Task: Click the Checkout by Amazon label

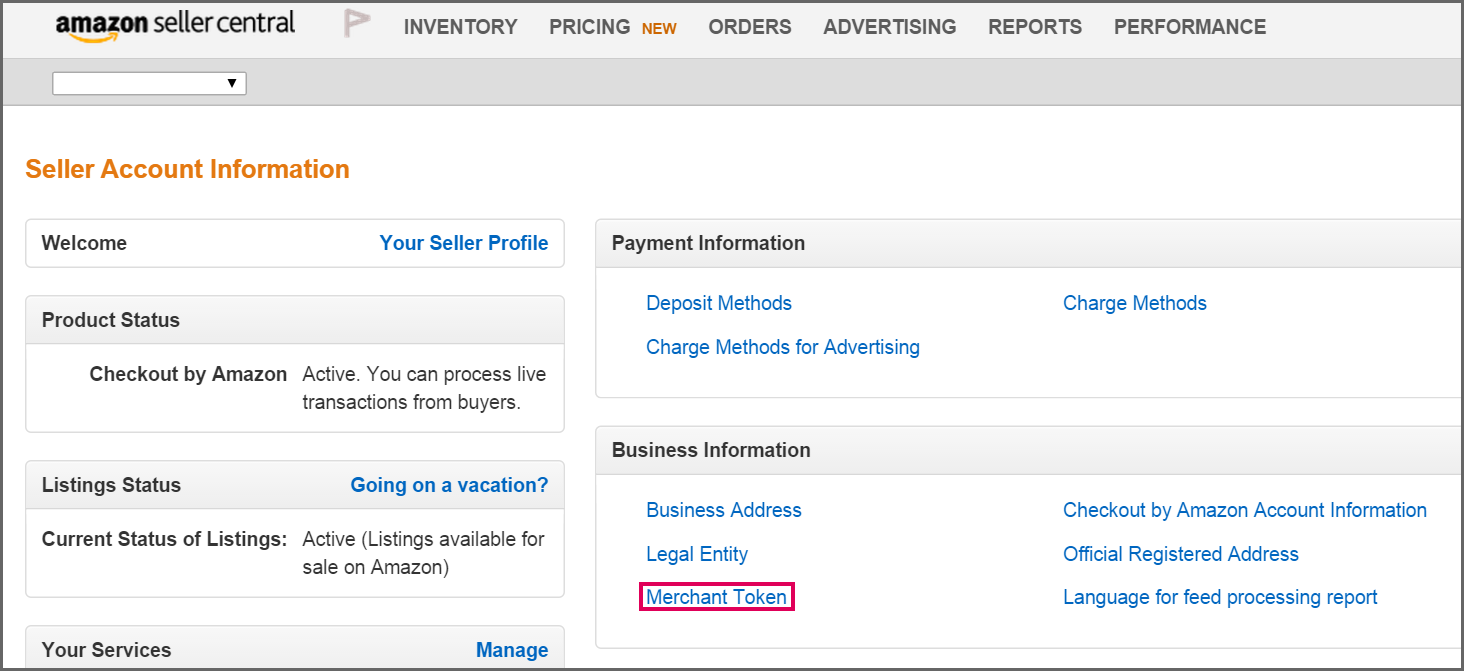Action: [x=188, y=374]
